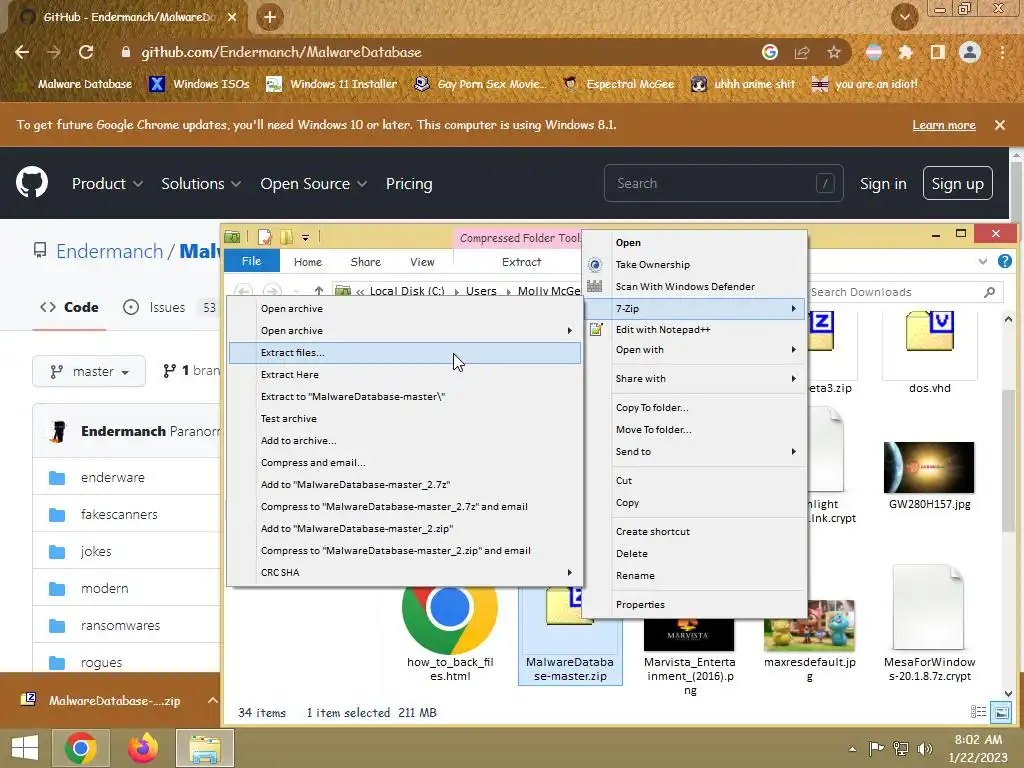Open Chrome three-dot menu
This screenshot has width=1024, height=768.
1002,52
